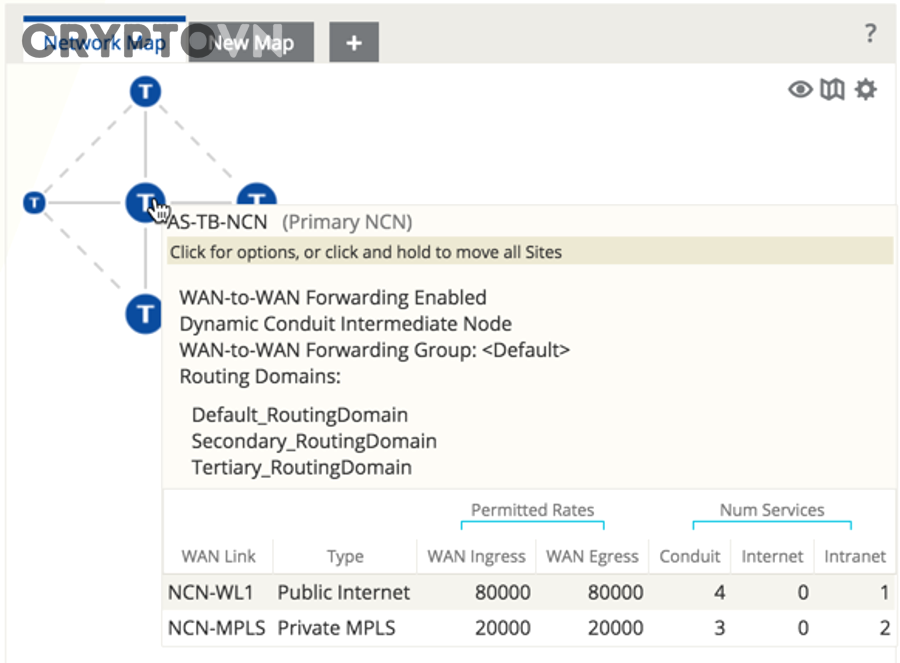Click the Intranet column header

pyautogui.click(x=855, y=556)
